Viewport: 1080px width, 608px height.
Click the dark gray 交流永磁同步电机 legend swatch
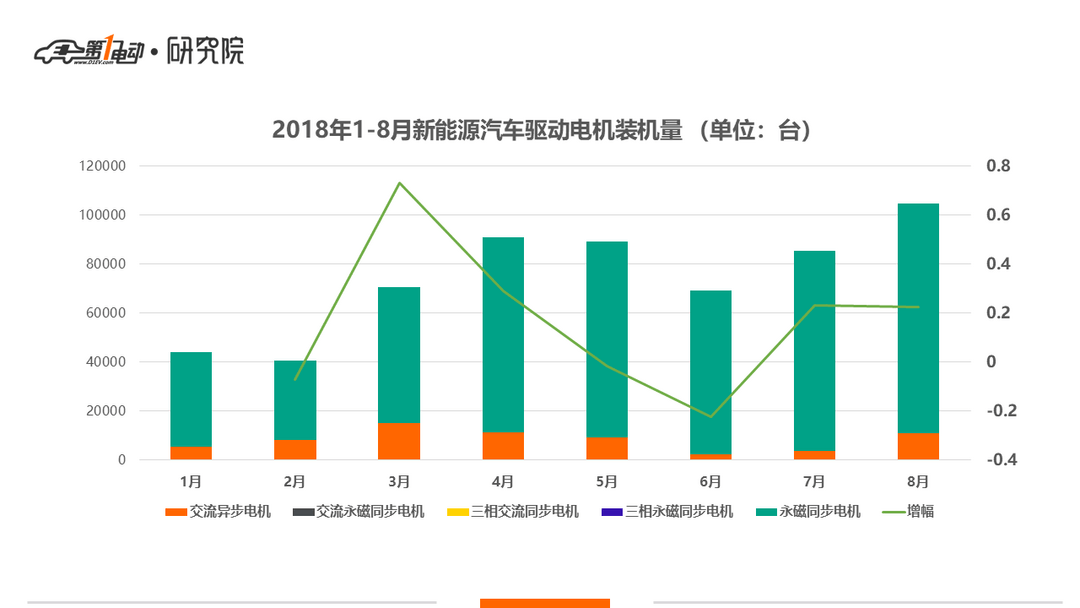coord(303,512)
